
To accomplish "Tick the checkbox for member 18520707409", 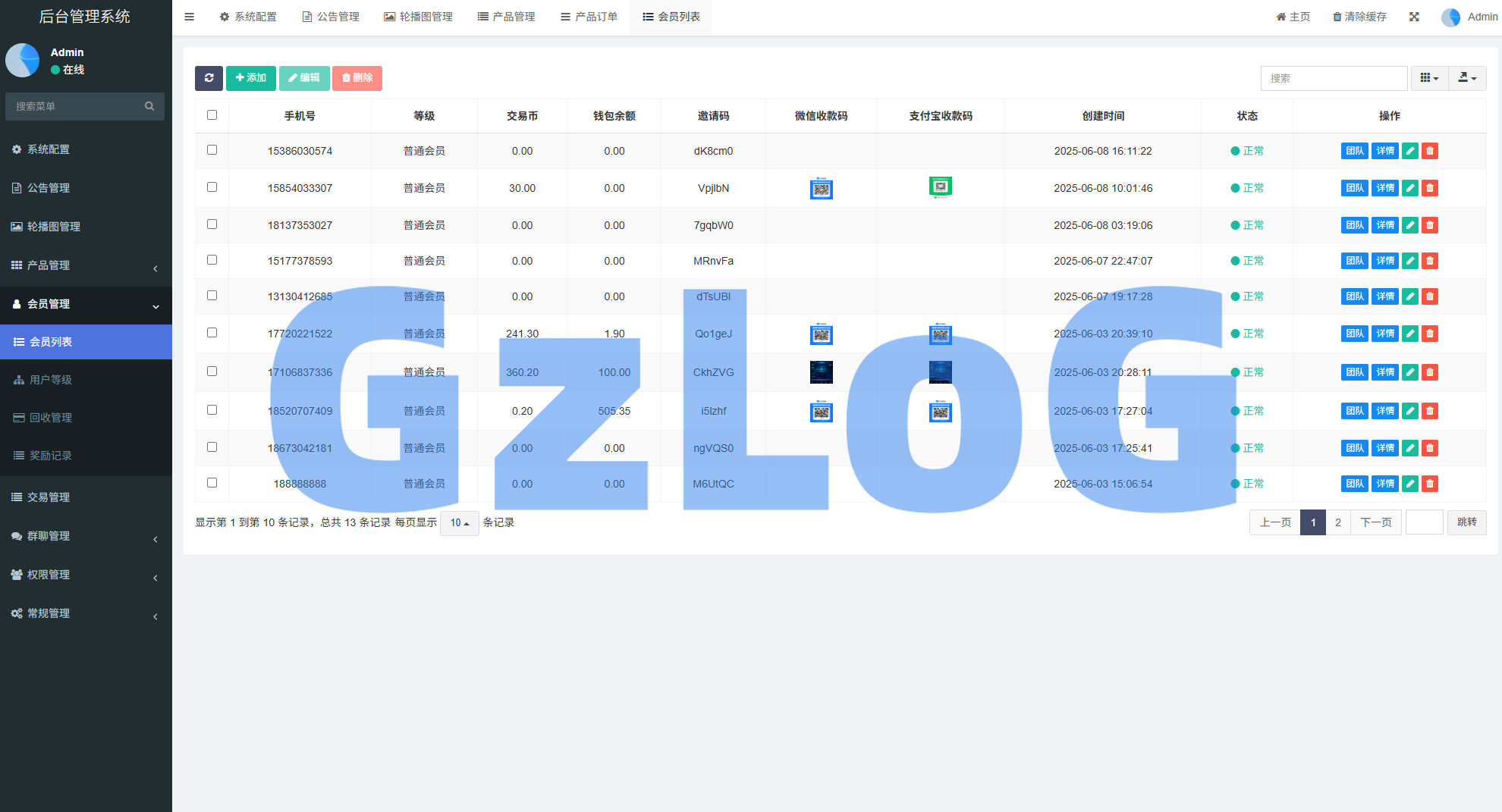I will pyautogui.click(x=212, y=410).
